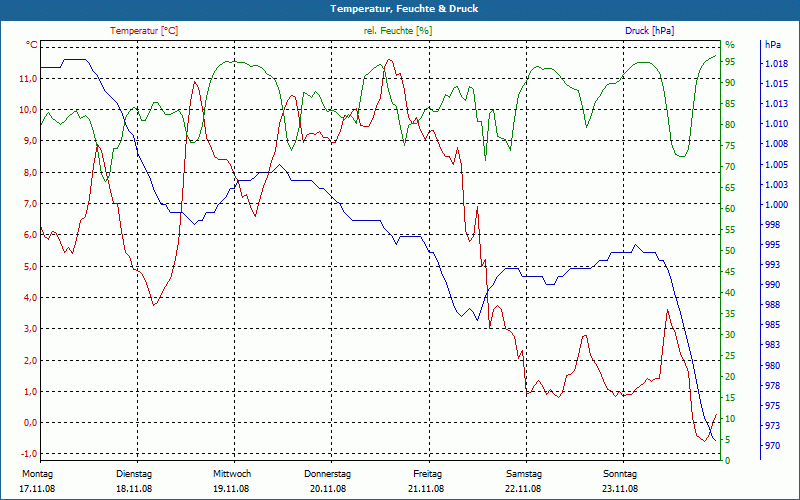Select the blue "Druck [hPa]" legend label
This screenshot has width=800, height=500.
649,31
